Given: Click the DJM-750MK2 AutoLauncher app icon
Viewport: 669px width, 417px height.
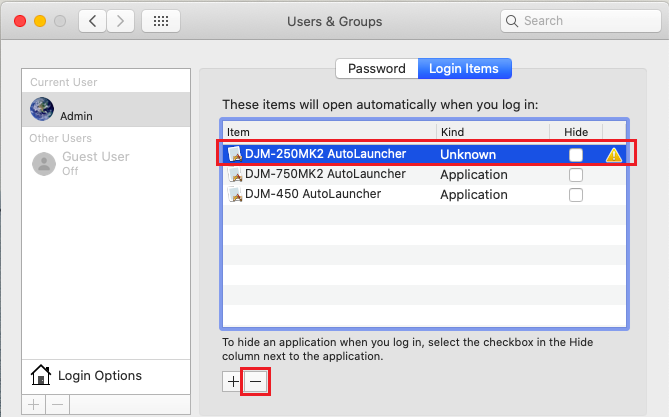Looking at the screenshot, I should pyautogui.click(x=235, y=174).
